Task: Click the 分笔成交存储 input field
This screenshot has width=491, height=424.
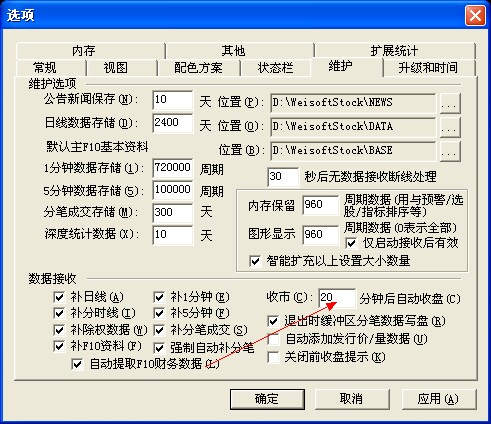Action: [x=173, y=213]
